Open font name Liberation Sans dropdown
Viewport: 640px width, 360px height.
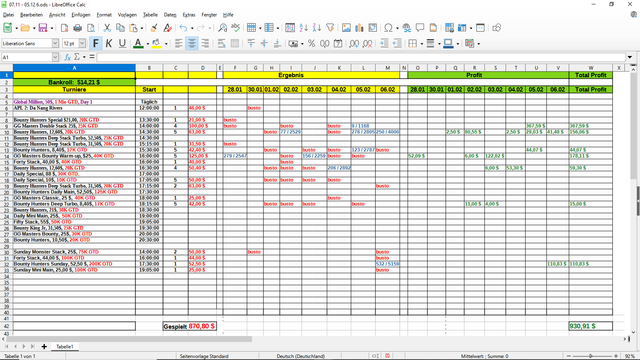coord(55,43)
